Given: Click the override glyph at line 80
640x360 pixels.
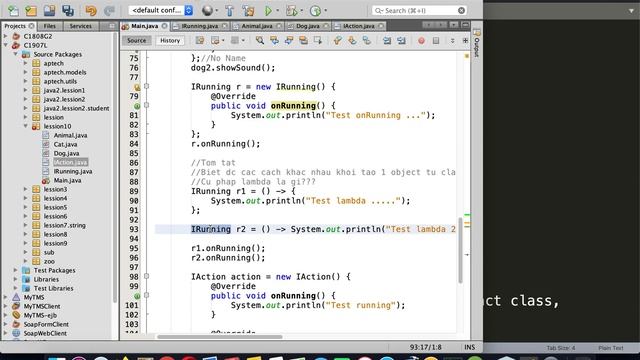Looking at the screenshot, I should pyautogui.click(x=137, y=106).
